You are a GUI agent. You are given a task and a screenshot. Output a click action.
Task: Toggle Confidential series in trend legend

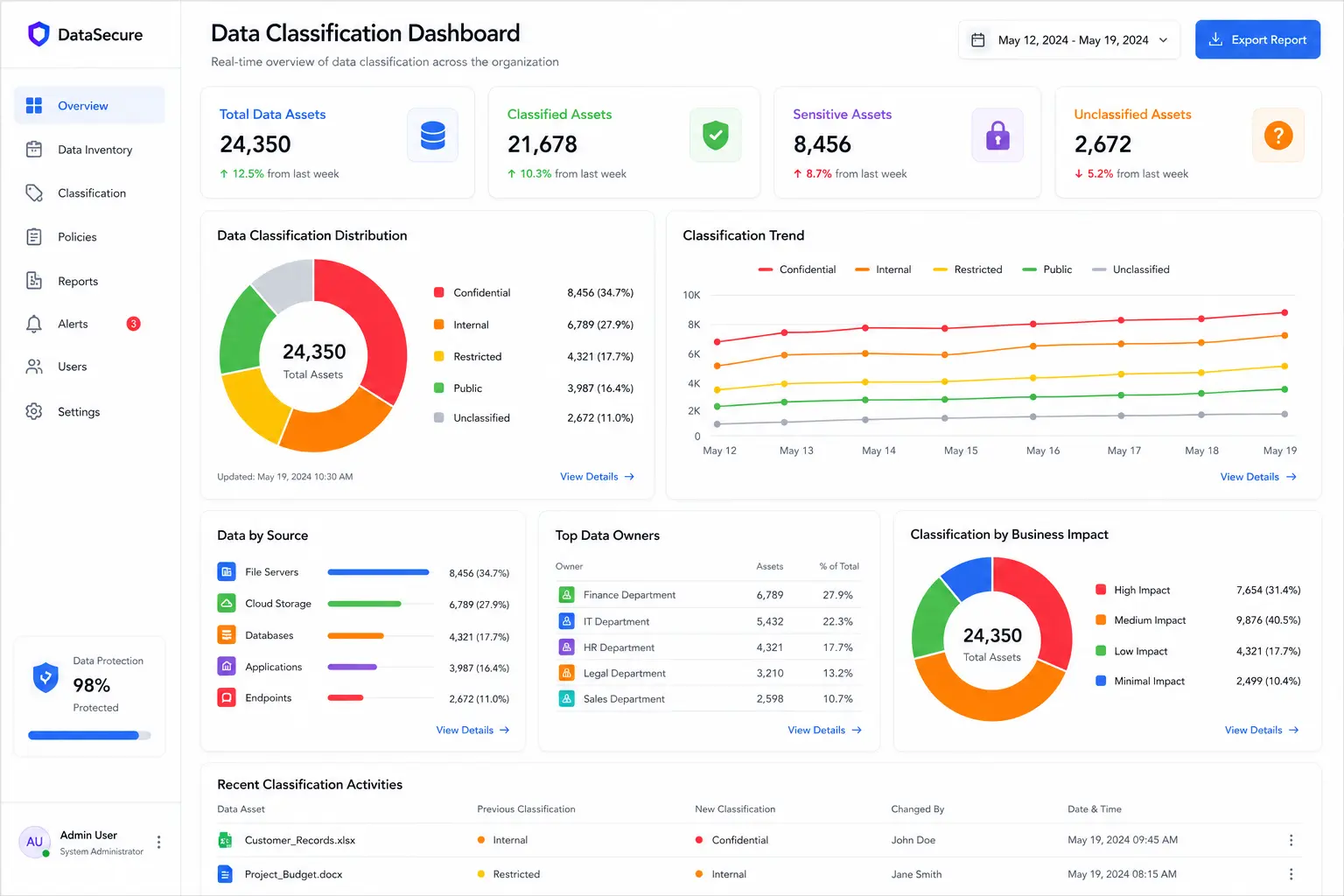(797, 269)
